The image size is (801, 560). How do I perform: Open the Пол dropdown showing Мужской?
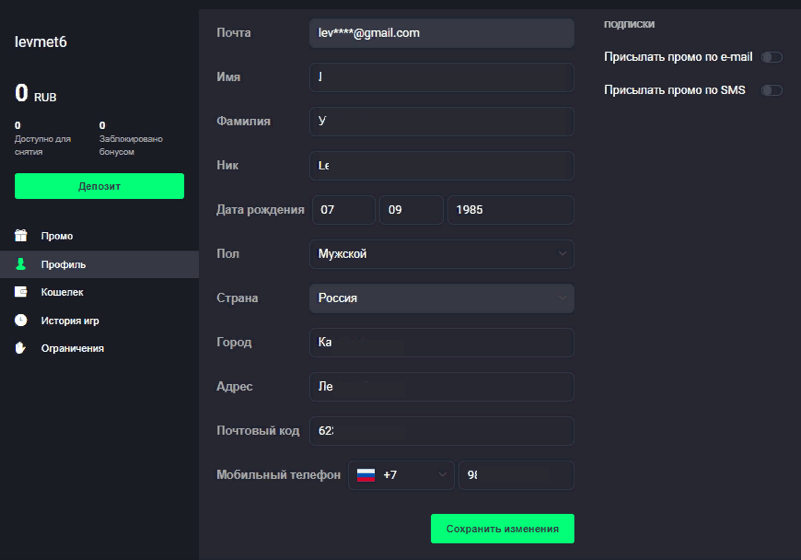(441, 254)
